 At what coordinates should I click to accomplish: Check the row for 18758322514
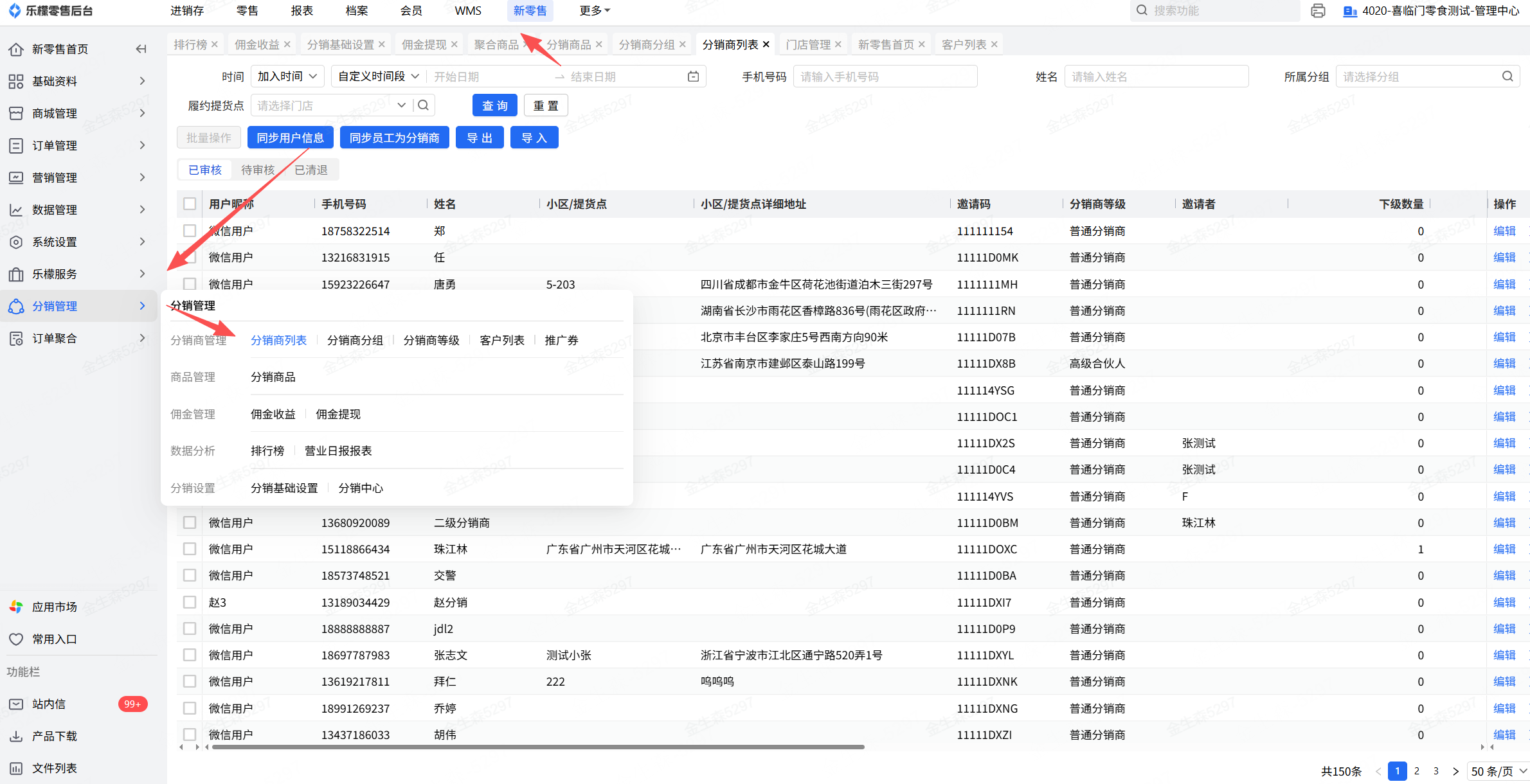190,231
